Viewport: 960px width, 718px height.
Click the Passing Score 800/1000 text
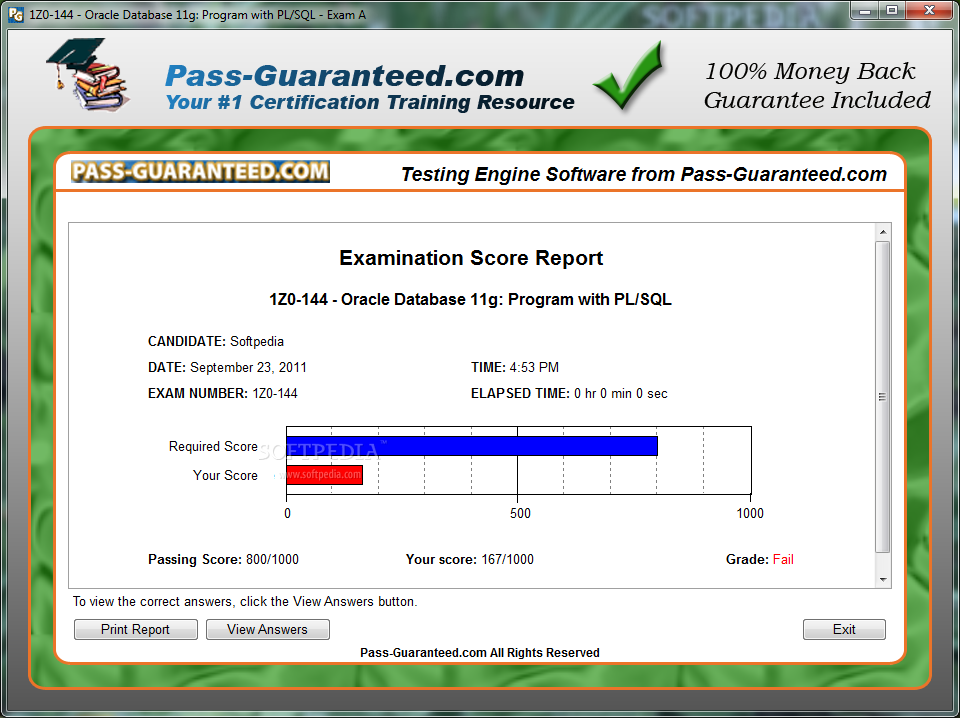223,559
